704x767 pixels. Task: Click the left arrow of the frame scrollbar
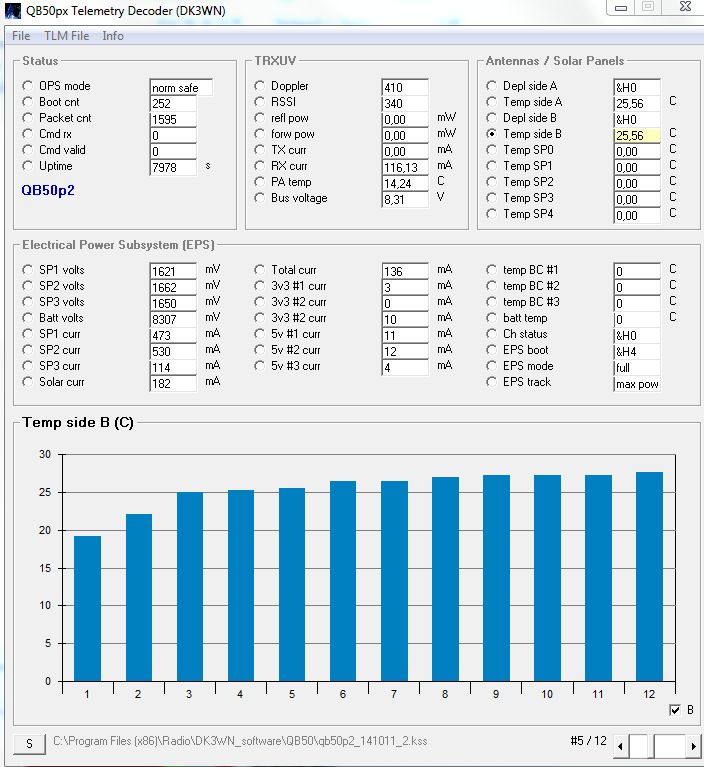(x=620, y=746)
